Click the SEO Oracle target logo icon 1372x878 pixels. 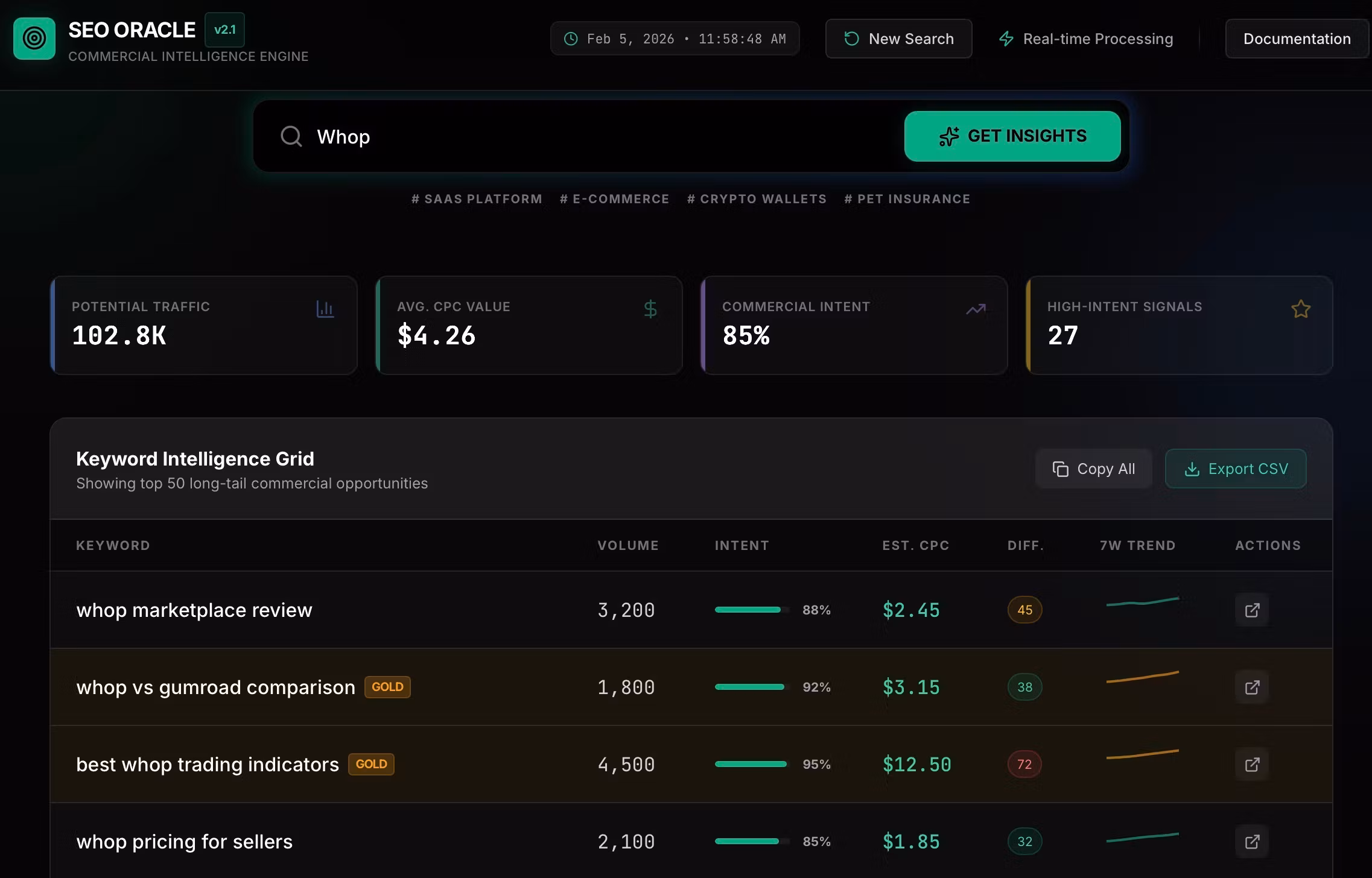point(34,39)
